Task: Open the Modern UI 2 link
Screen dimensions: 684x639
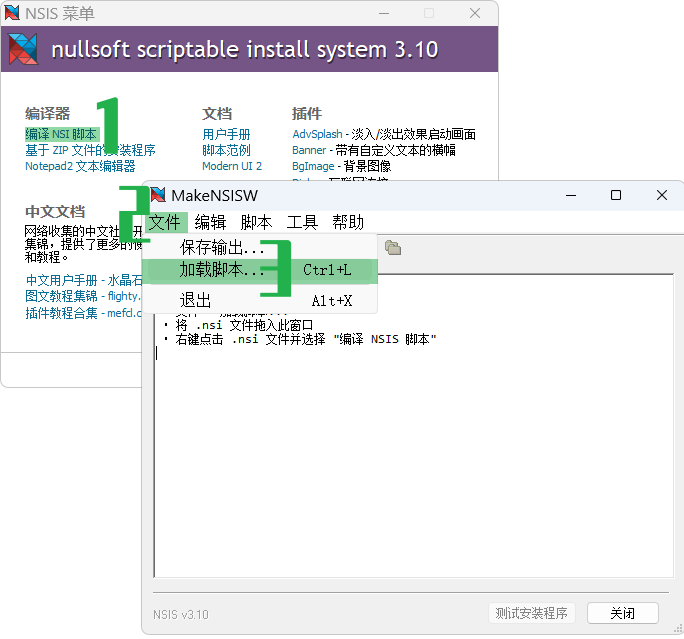Action: (232, 166)
